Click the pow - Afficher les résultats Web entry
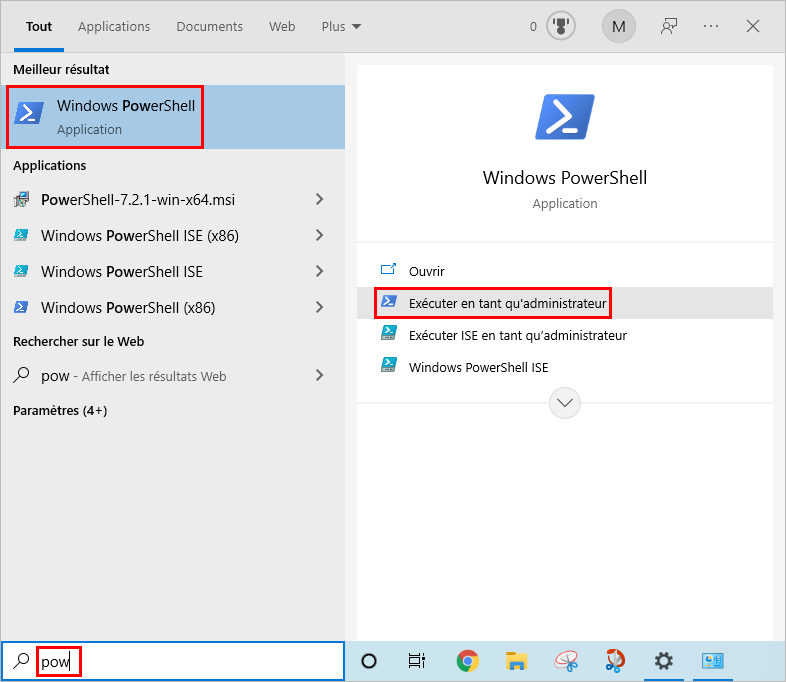 click(x=173, y=375)
